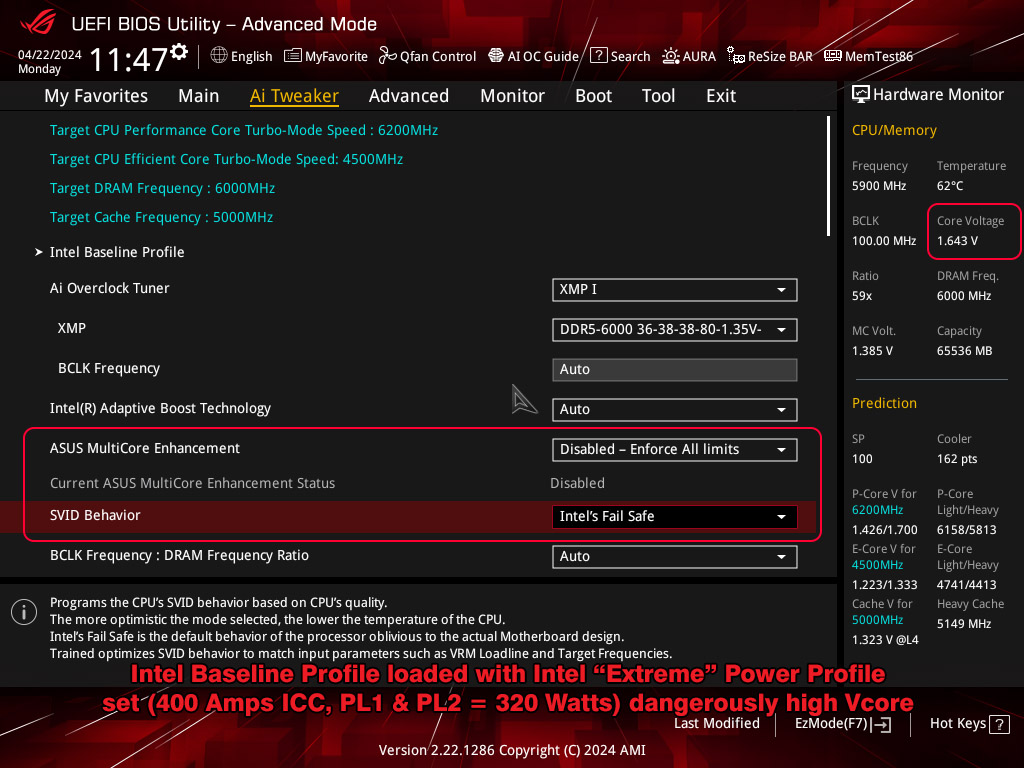Click the 62°C temperature value

(950, 186)
